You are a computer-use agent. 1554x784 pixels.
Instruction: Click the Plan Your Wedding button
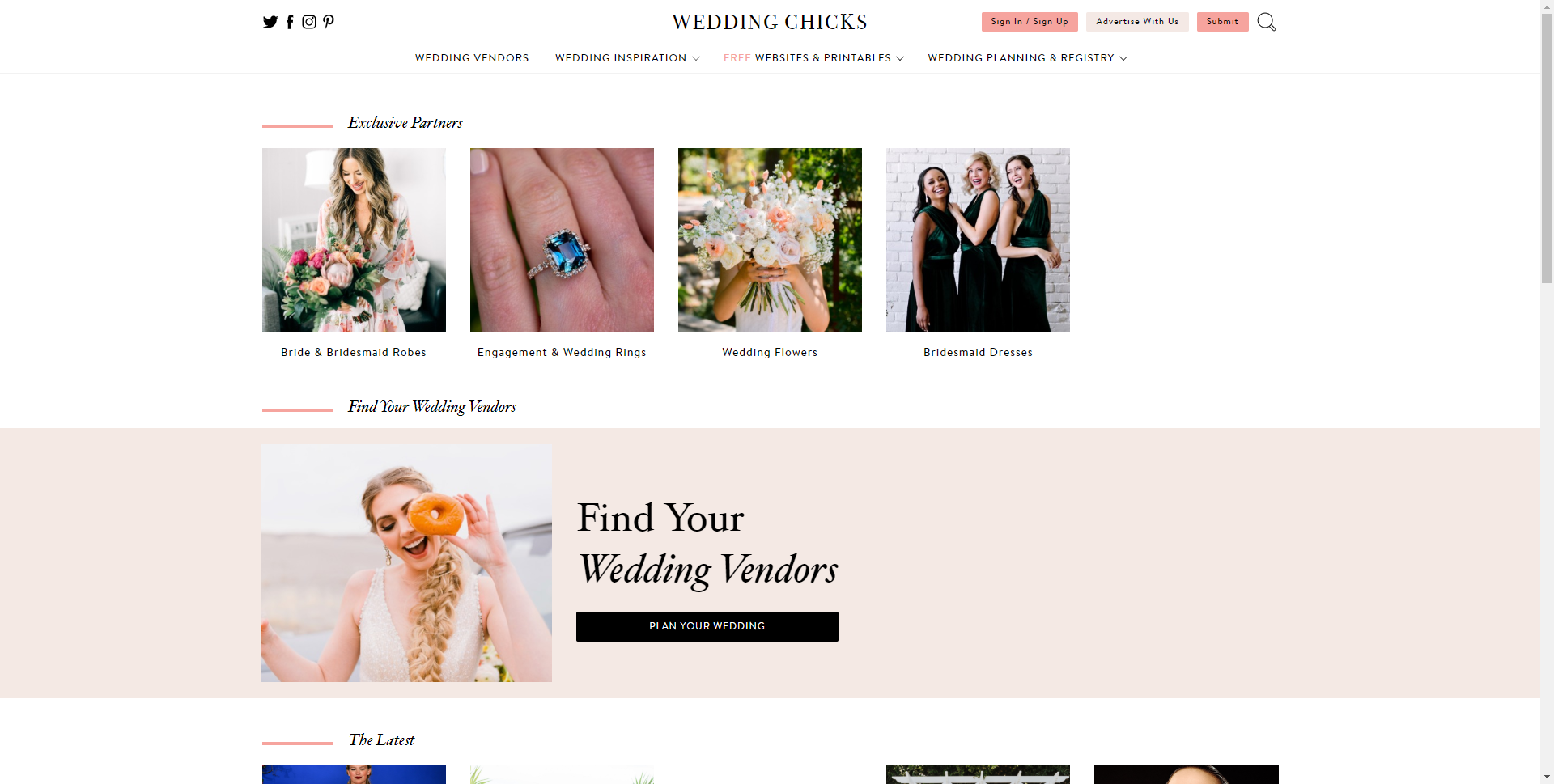tap(707, 626)
